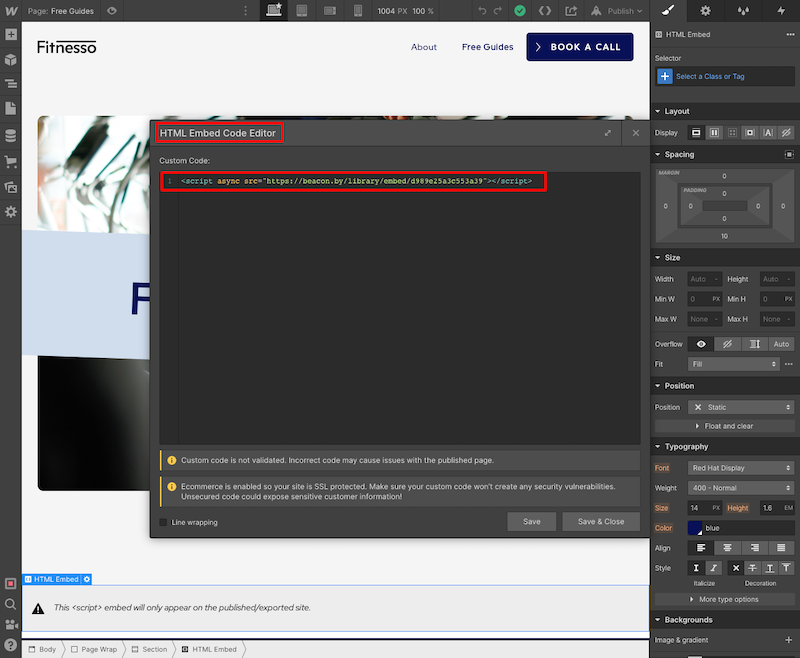The height and width of the screenshot is (658, 800).
Task: Open the CMS Collections panel
Action: [11, 136]
